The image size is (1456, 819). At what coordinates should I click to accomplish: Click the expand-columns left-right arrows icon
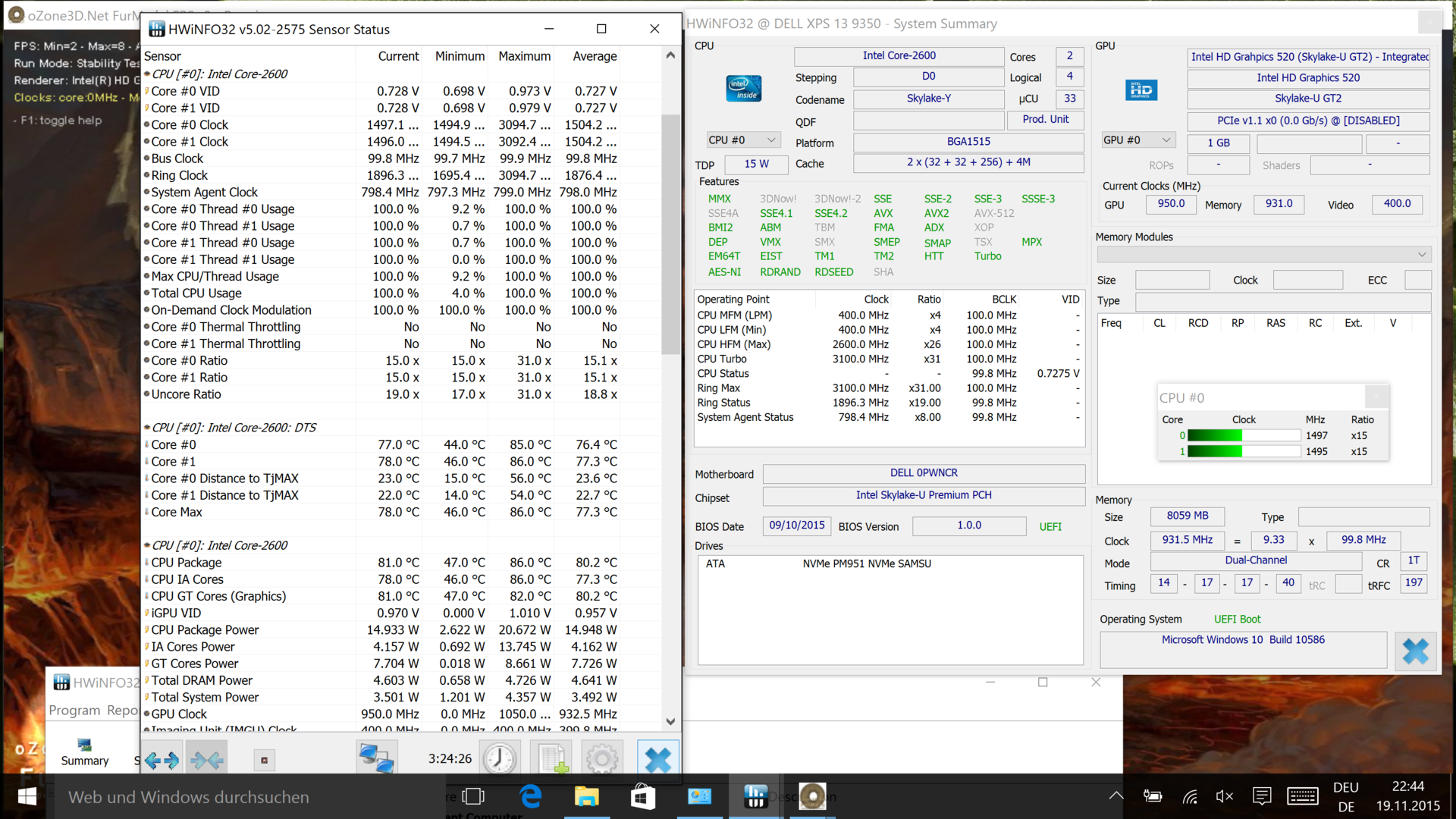pyautogui.click(x=162, y=759)
